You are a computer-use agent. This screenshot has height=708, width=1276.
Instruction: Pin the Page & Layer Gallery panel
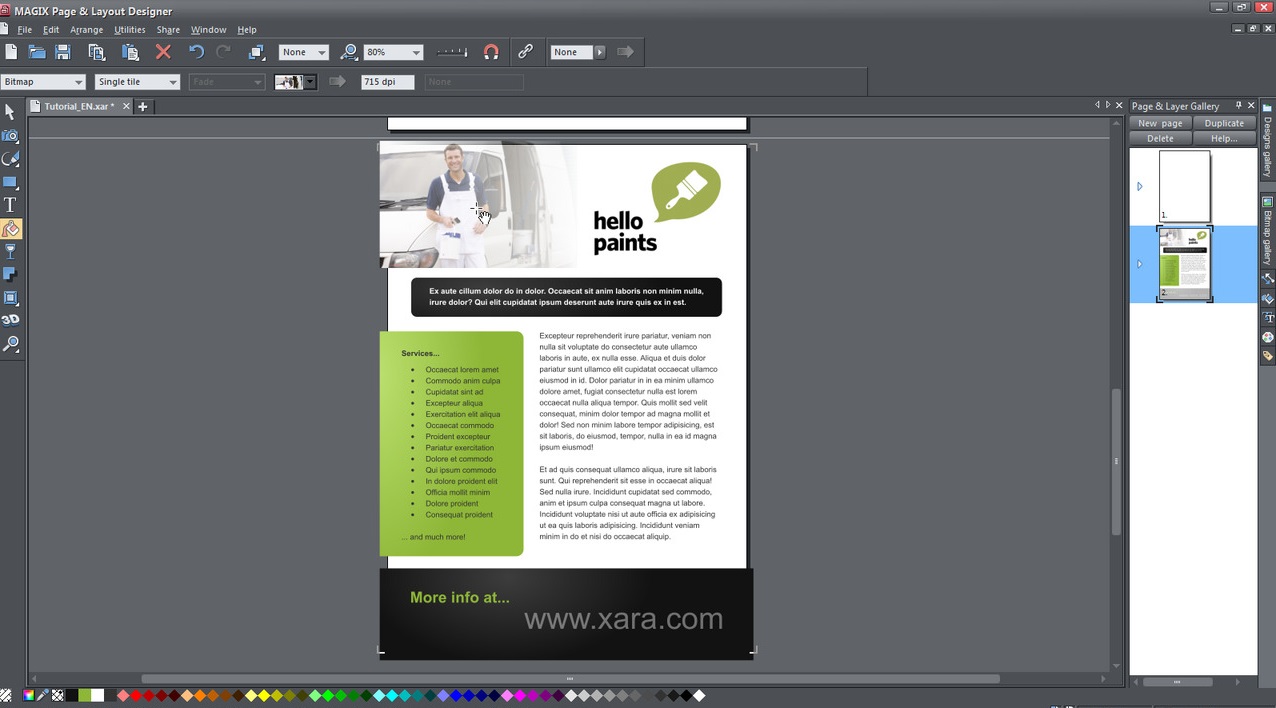[1238, 105]
